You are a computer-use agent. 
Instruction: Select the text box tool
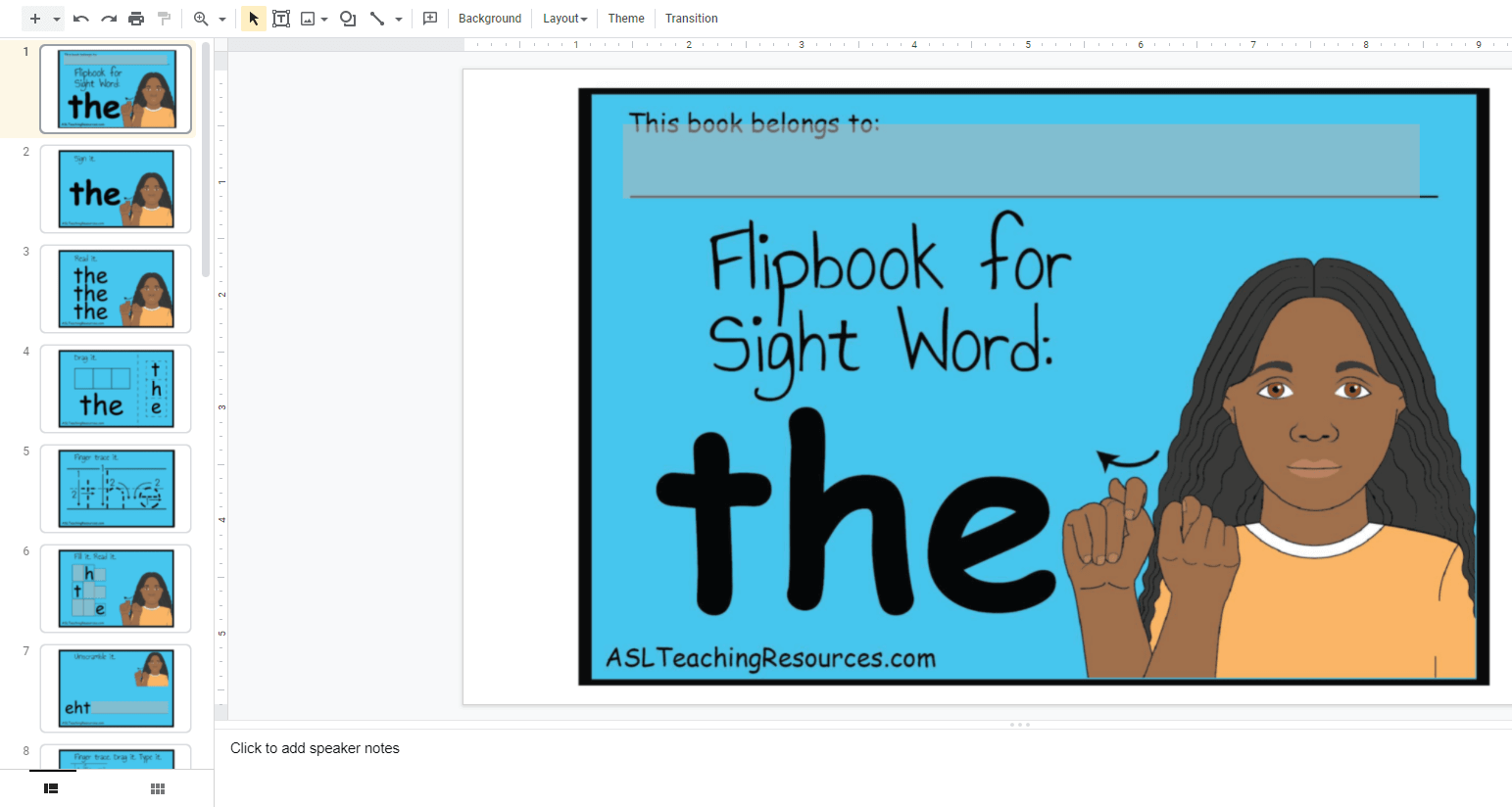(281, 19)
